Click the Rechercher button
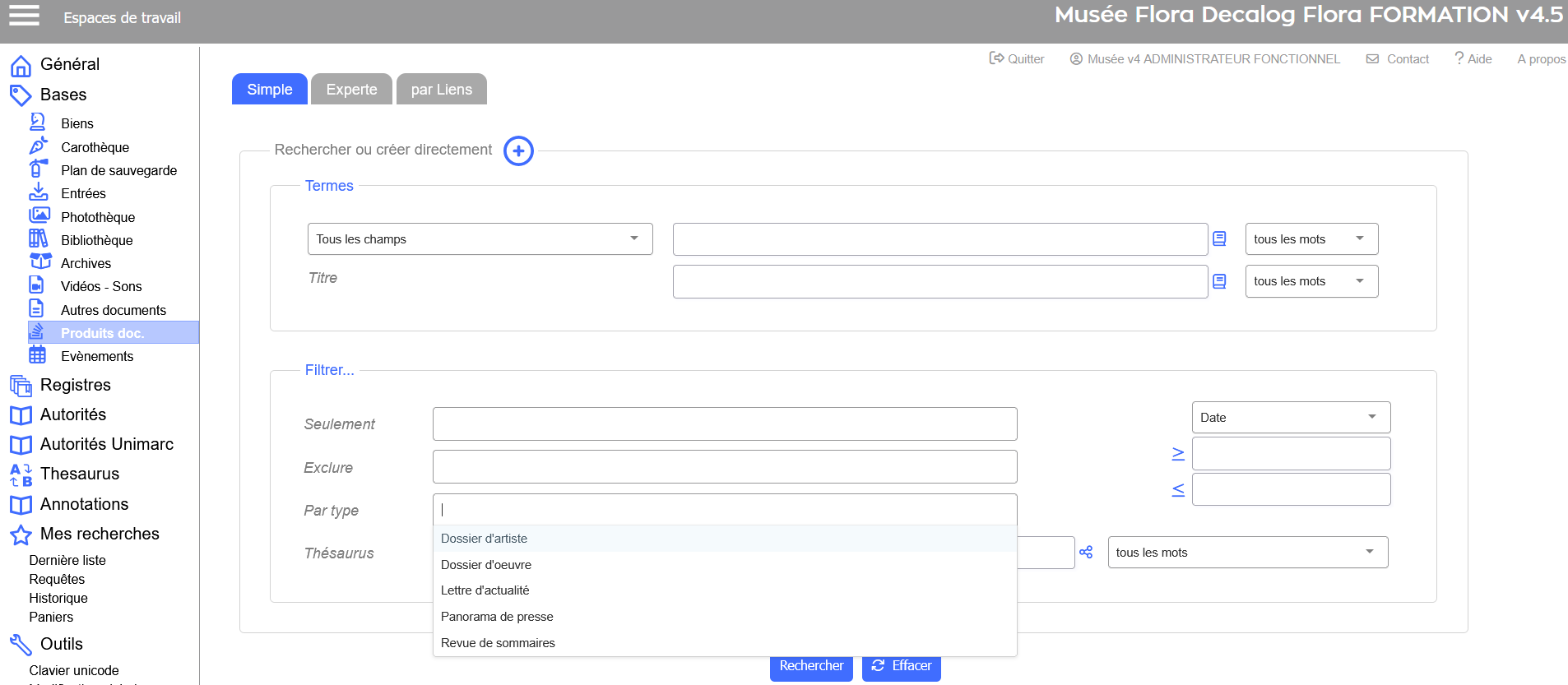Screen dimensions: 1568x685 pos(811,667)
